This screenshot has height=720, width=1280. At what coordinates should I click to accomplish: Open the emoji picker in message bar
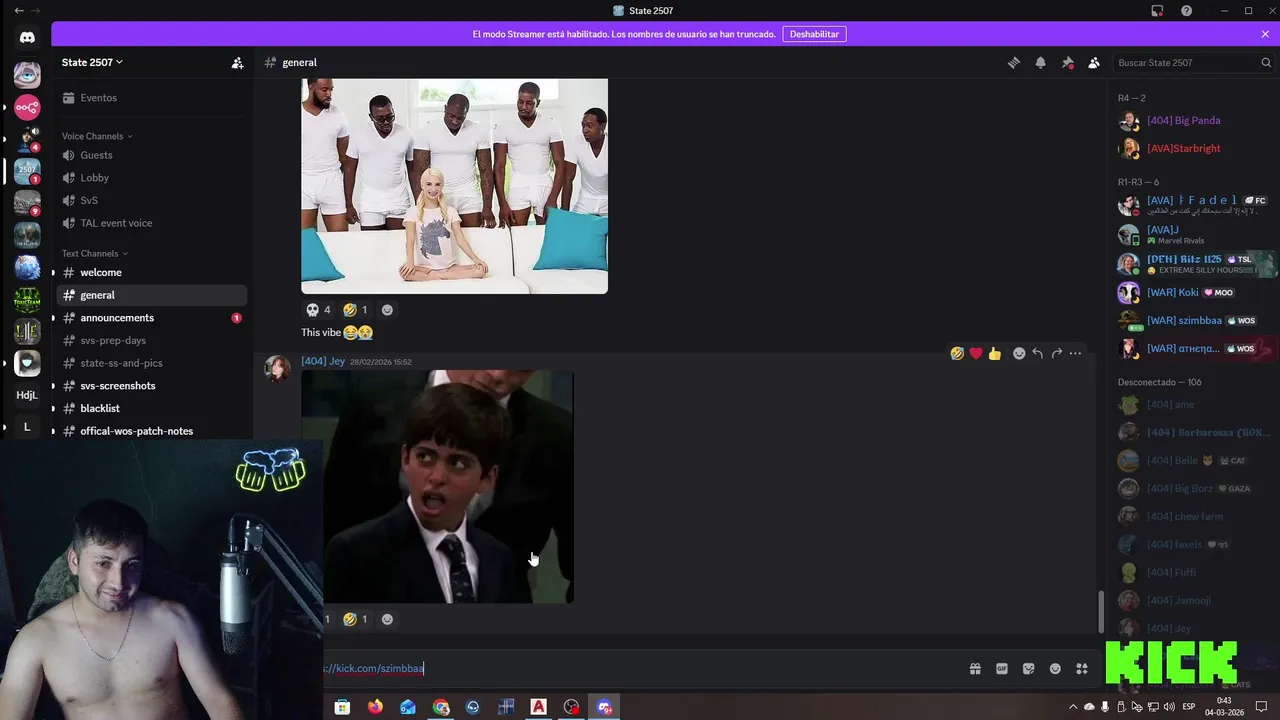[x=1055, y=669]
